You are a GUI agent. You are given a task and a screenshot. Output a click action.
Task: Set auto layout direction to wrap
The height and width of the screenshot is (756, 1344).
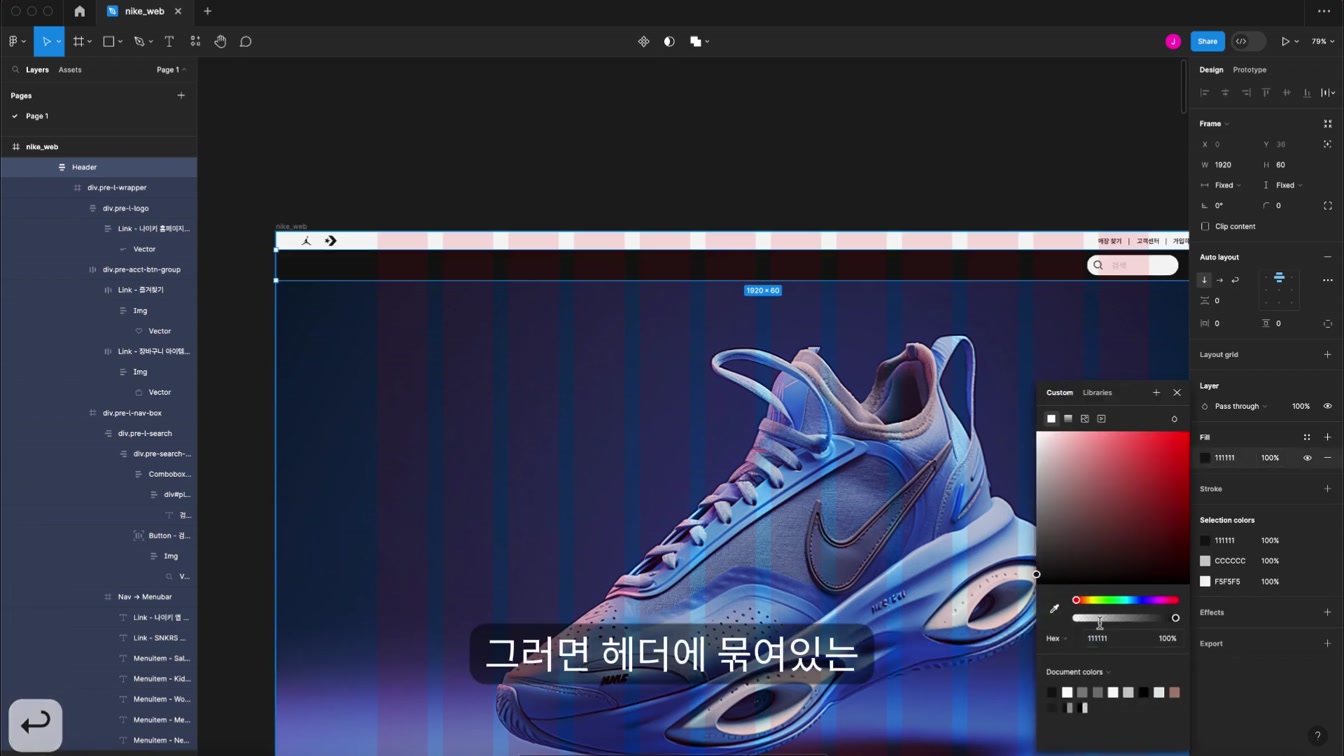1235,280
